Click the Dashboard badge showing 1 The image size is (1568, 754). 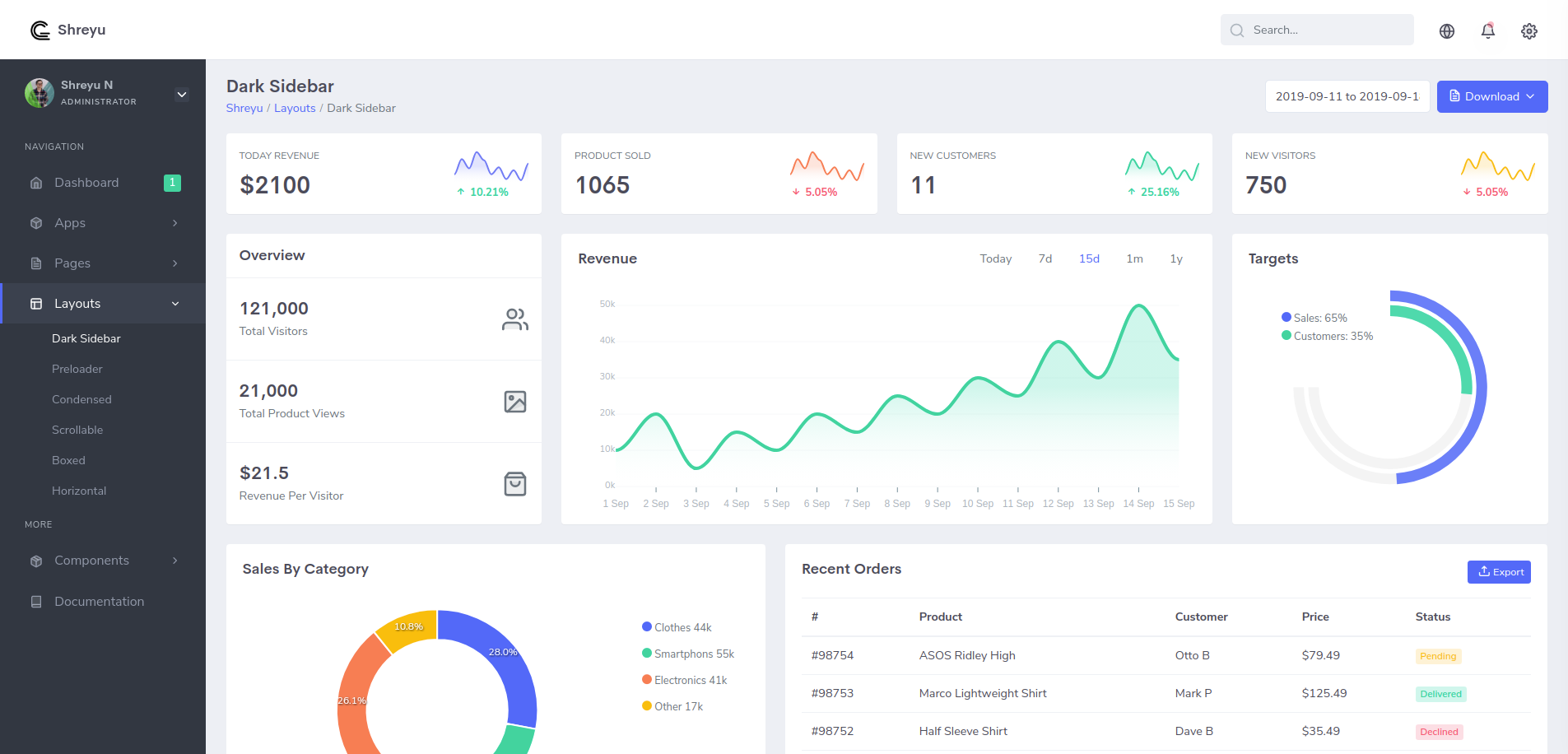point(172,183)
